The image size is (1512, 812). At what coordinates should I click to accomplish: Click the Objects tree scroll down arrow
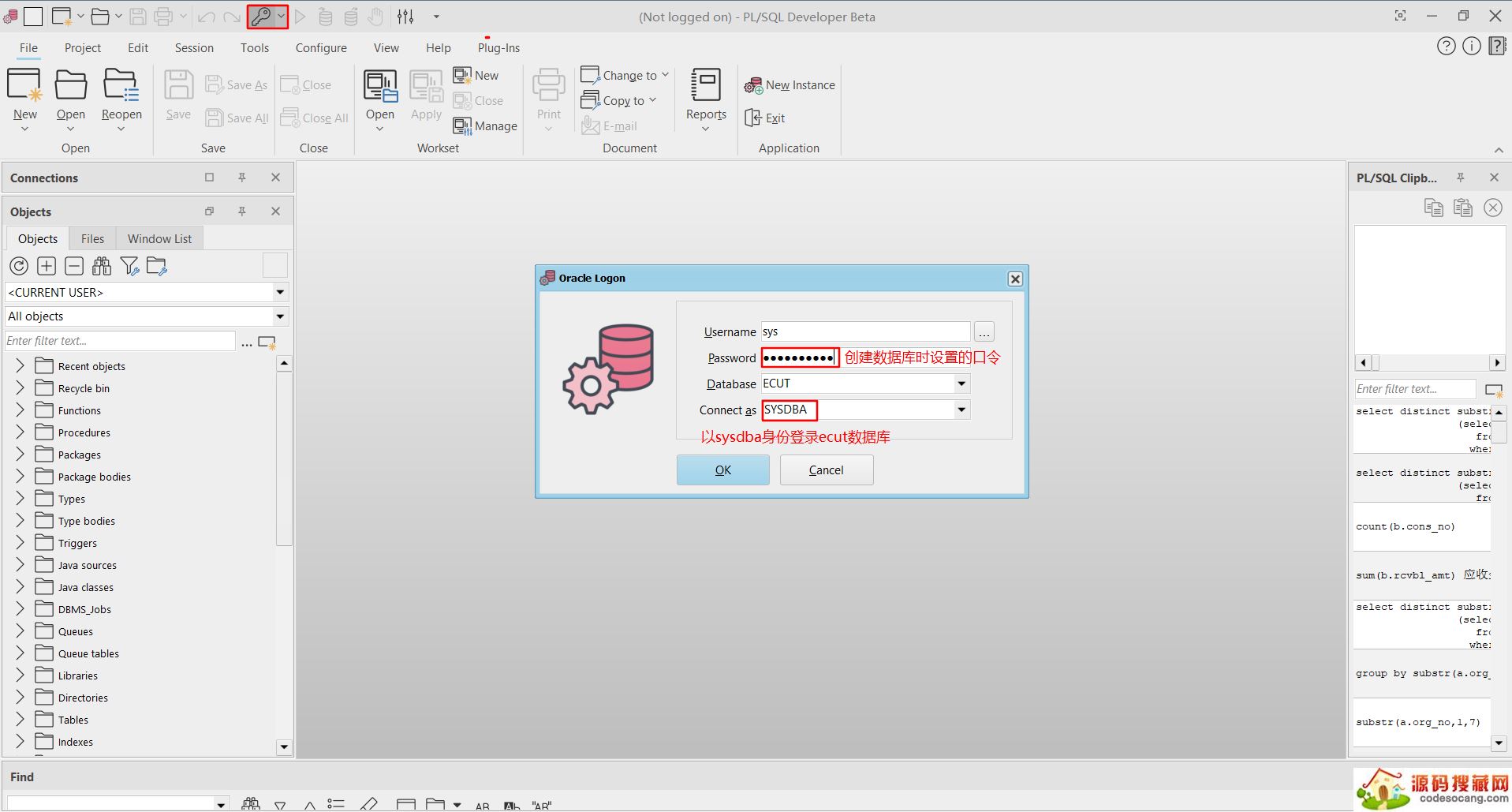(x=284, y=747)
